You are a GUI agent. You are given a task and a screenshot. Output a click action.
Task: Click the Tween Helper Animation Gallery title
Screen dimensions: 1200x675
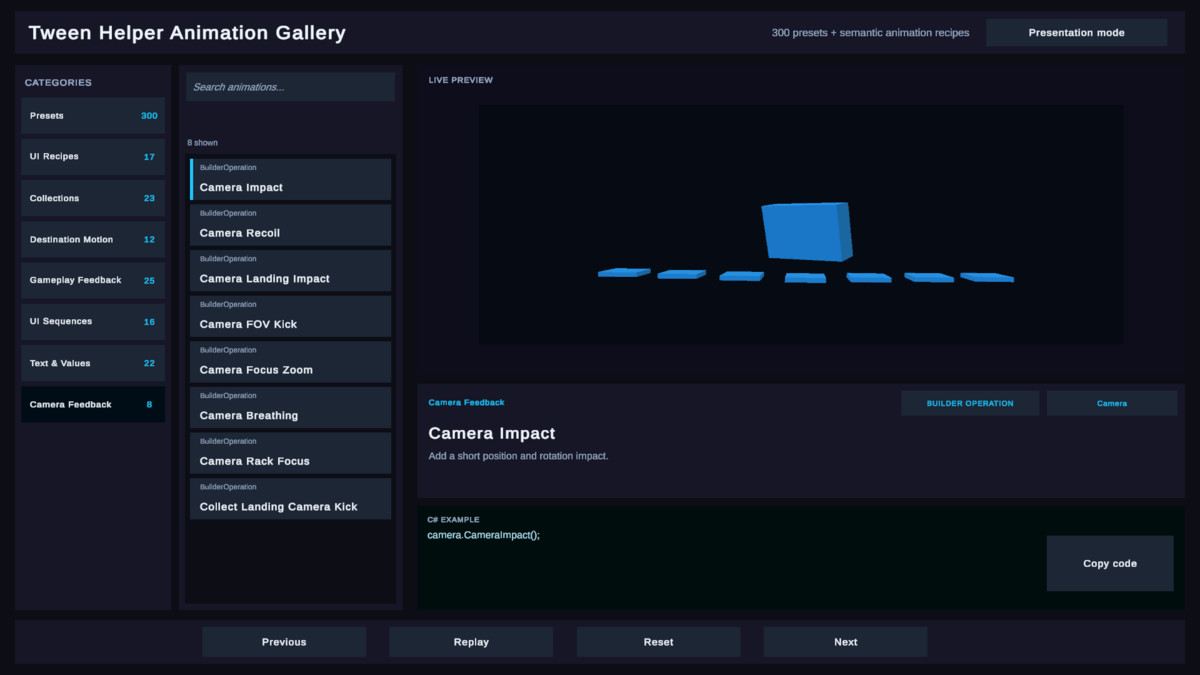tap(187, 33)
